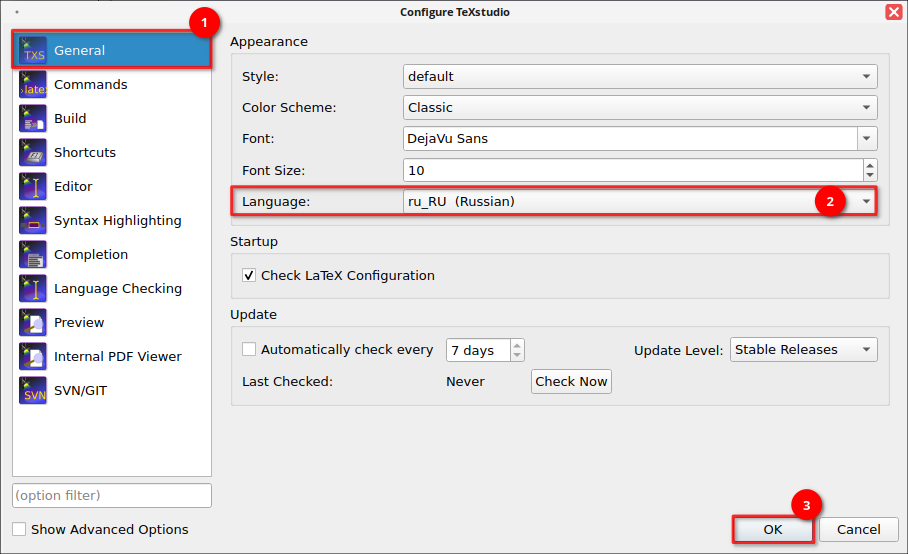Go to Build settings

pos(112,119)
